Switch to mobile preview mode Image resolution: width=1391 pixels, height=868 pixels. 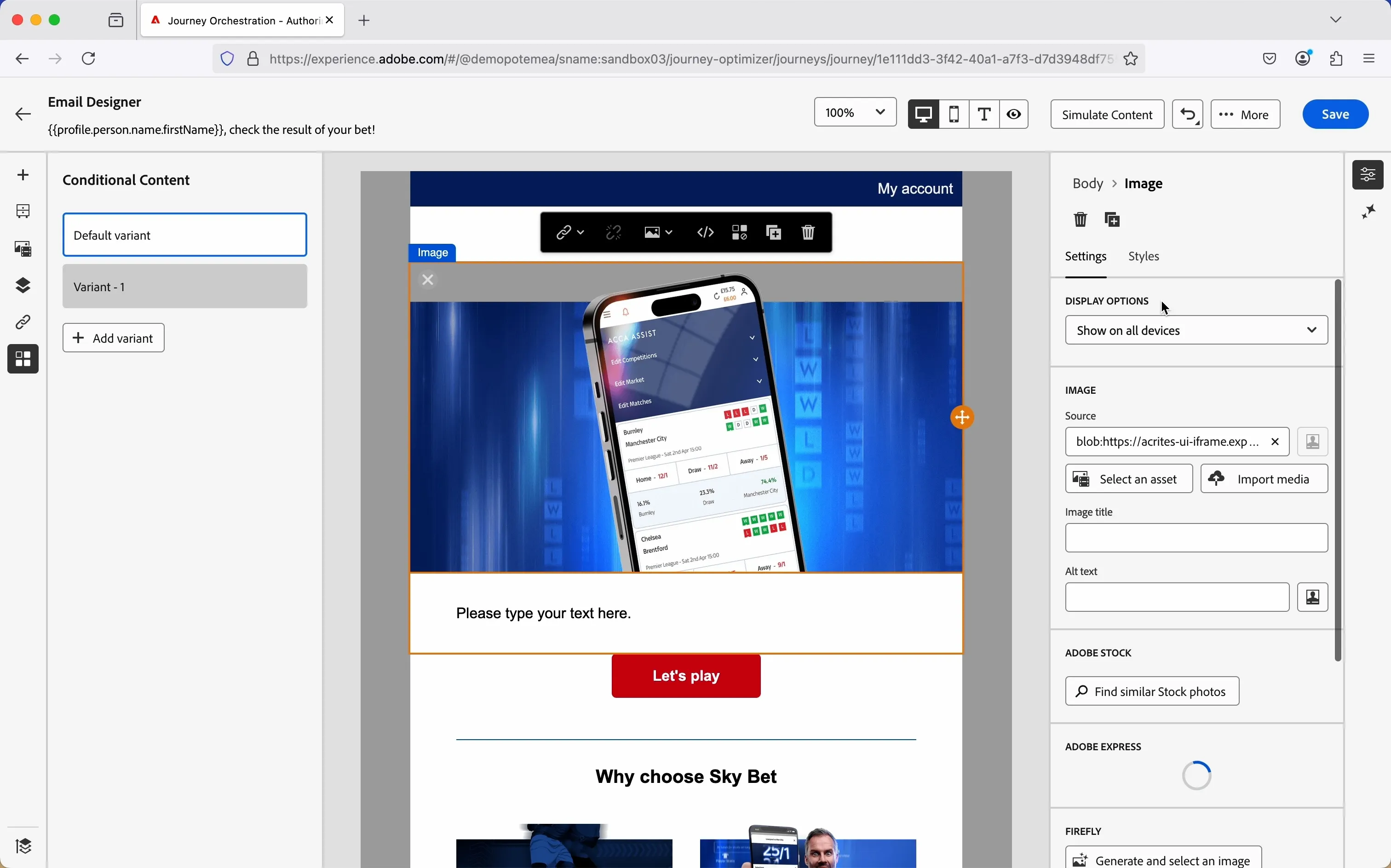coord(954,114)
